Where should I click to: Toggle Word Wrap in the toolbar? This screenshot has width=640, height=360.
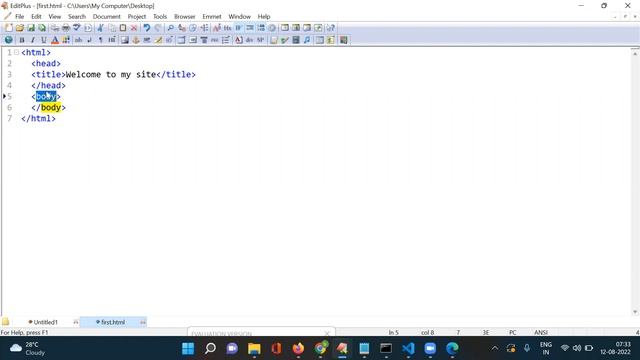pyautogui.click(x=239, y=28)
